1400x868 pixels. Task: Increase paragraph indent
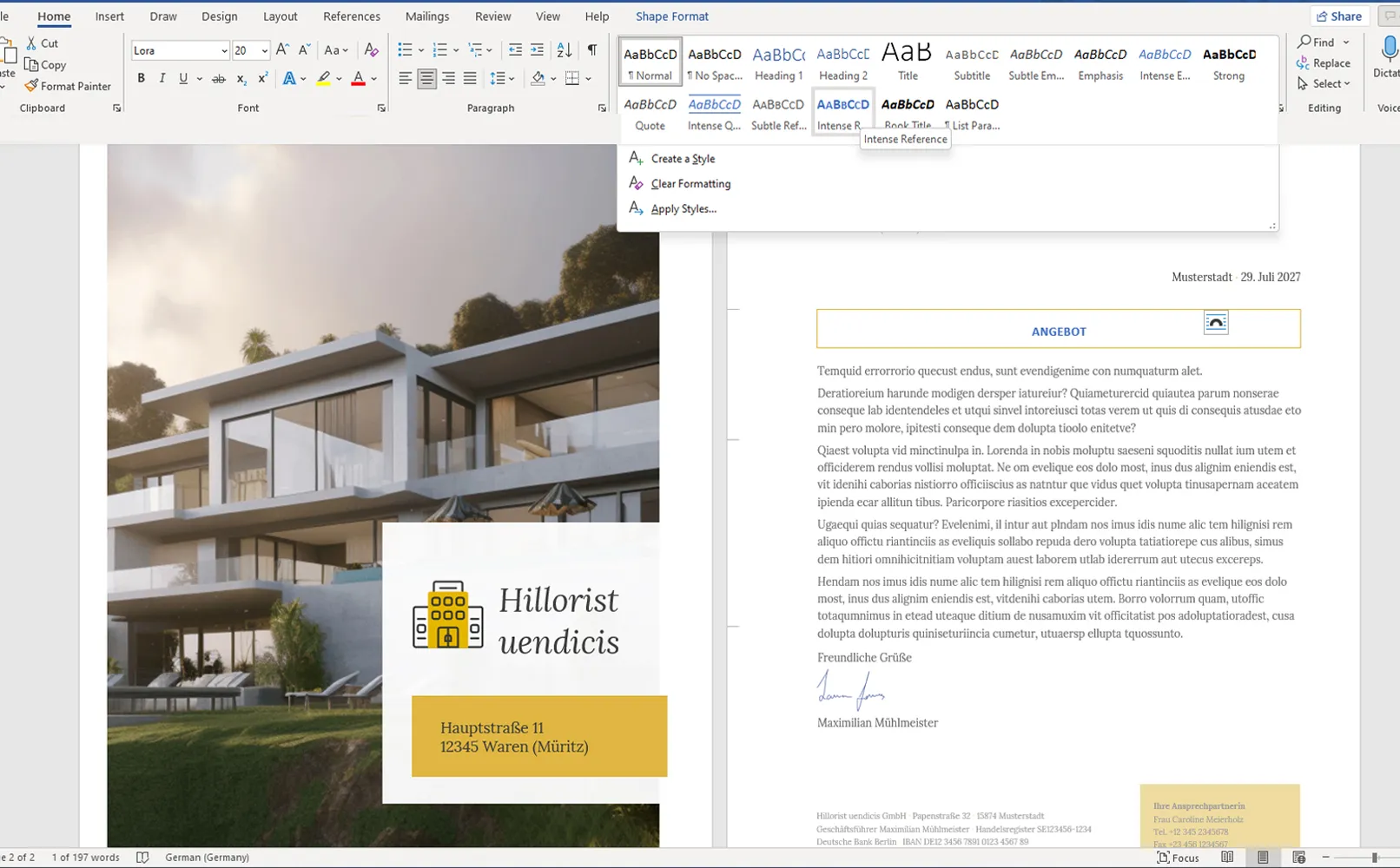pyautogui.click(x=537, y=49)
